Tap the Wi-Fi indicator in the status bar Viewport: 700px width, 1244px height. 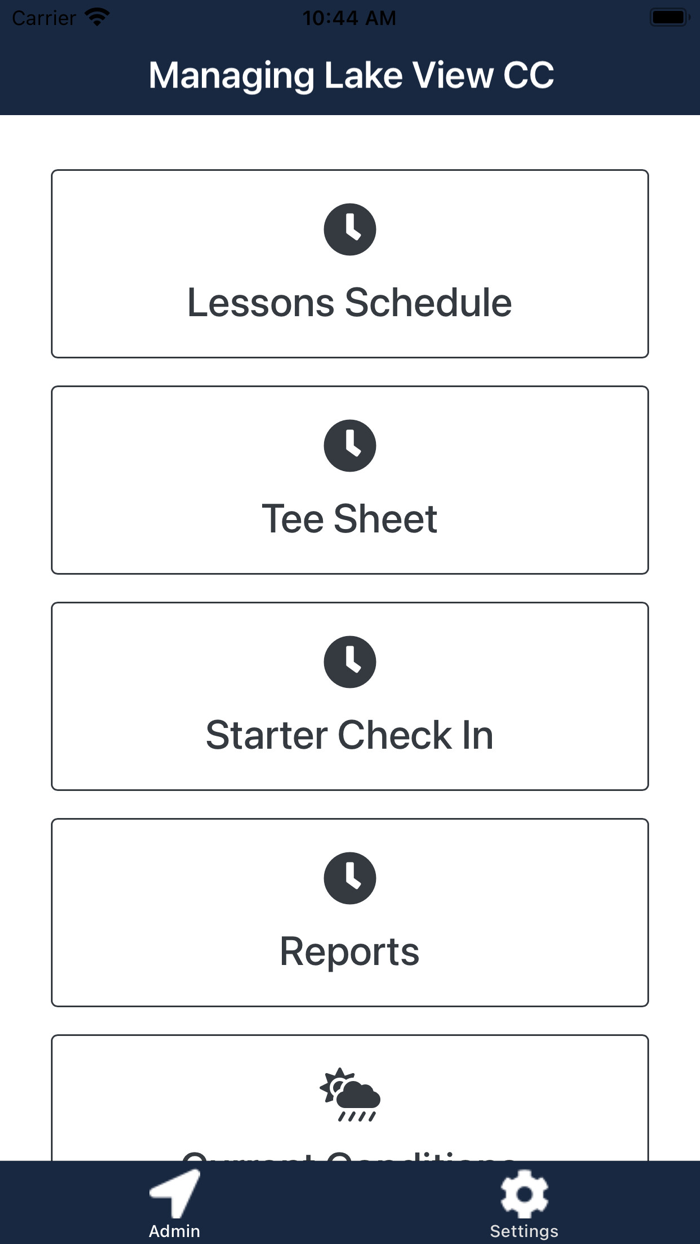96,16
